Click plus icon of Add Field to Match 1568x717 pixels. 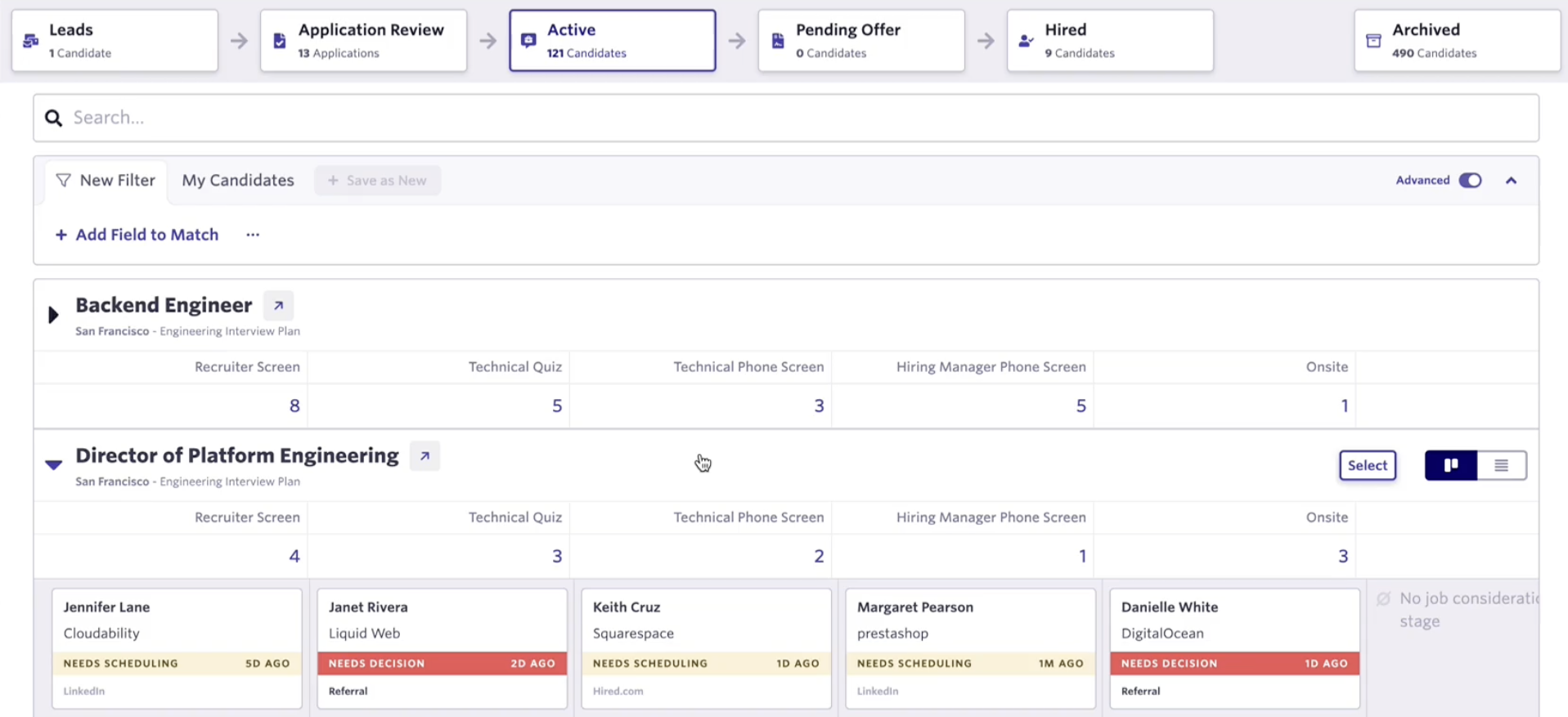tap(61, 235)
